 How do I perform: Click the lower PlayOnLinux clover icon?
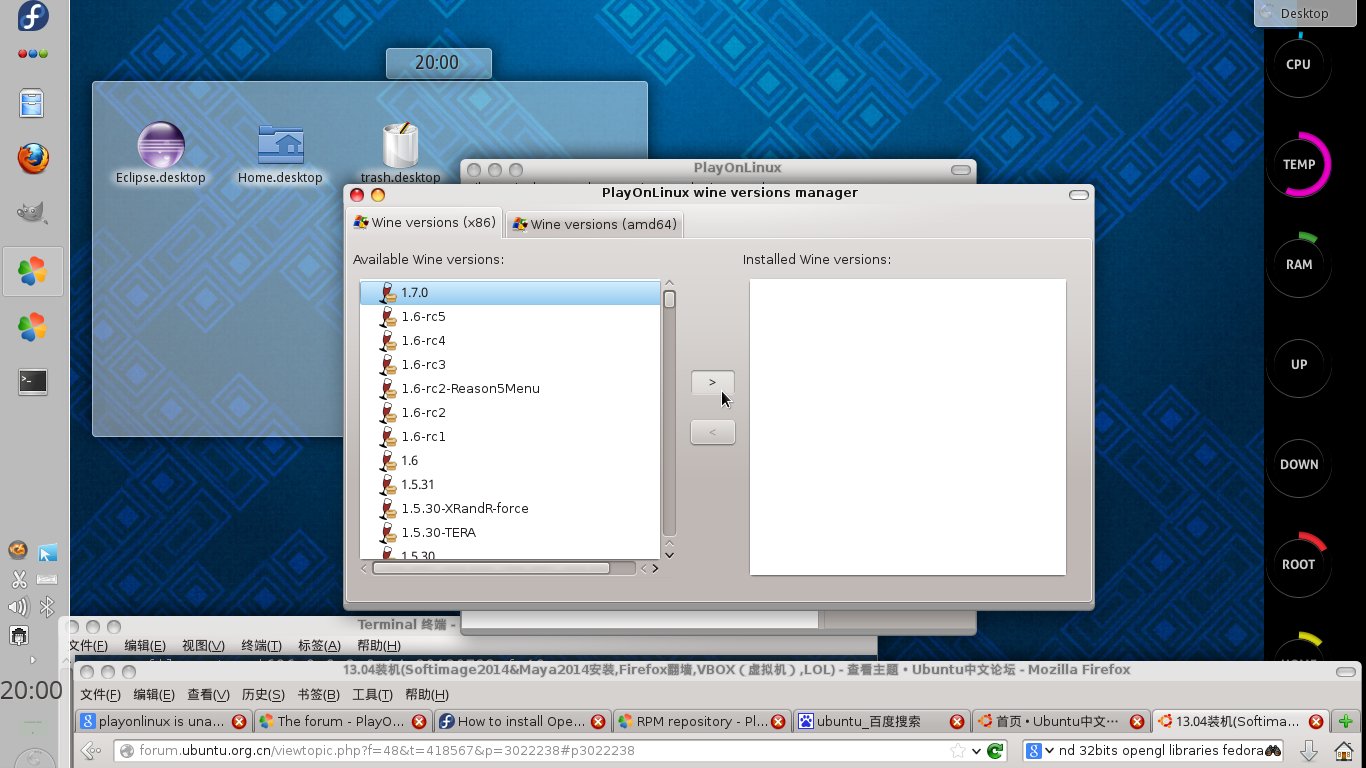coord(33,326)
